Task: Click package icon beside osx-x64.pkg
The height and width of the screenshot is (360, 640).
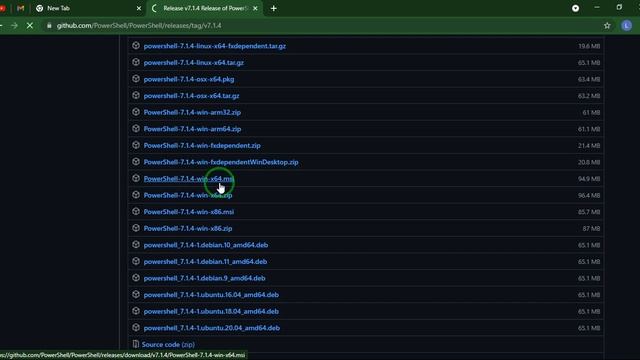Action: 136,79
